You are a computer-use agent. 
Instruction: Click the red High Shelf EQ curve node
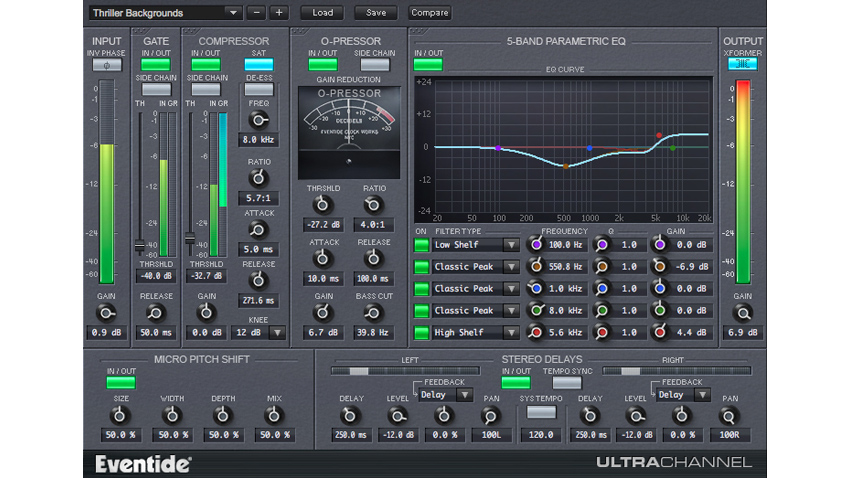(x=659, y=135)
